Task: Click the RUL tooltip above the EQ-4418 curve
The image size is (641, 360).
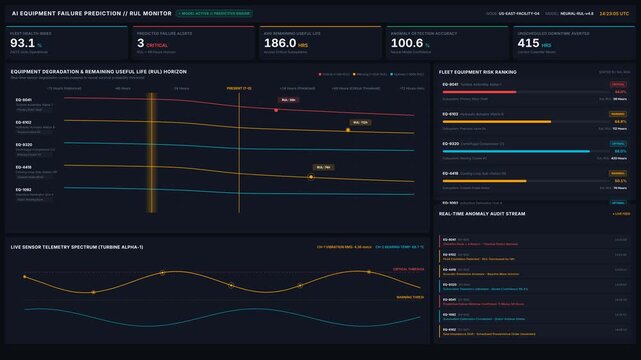Action: (323, 167)
